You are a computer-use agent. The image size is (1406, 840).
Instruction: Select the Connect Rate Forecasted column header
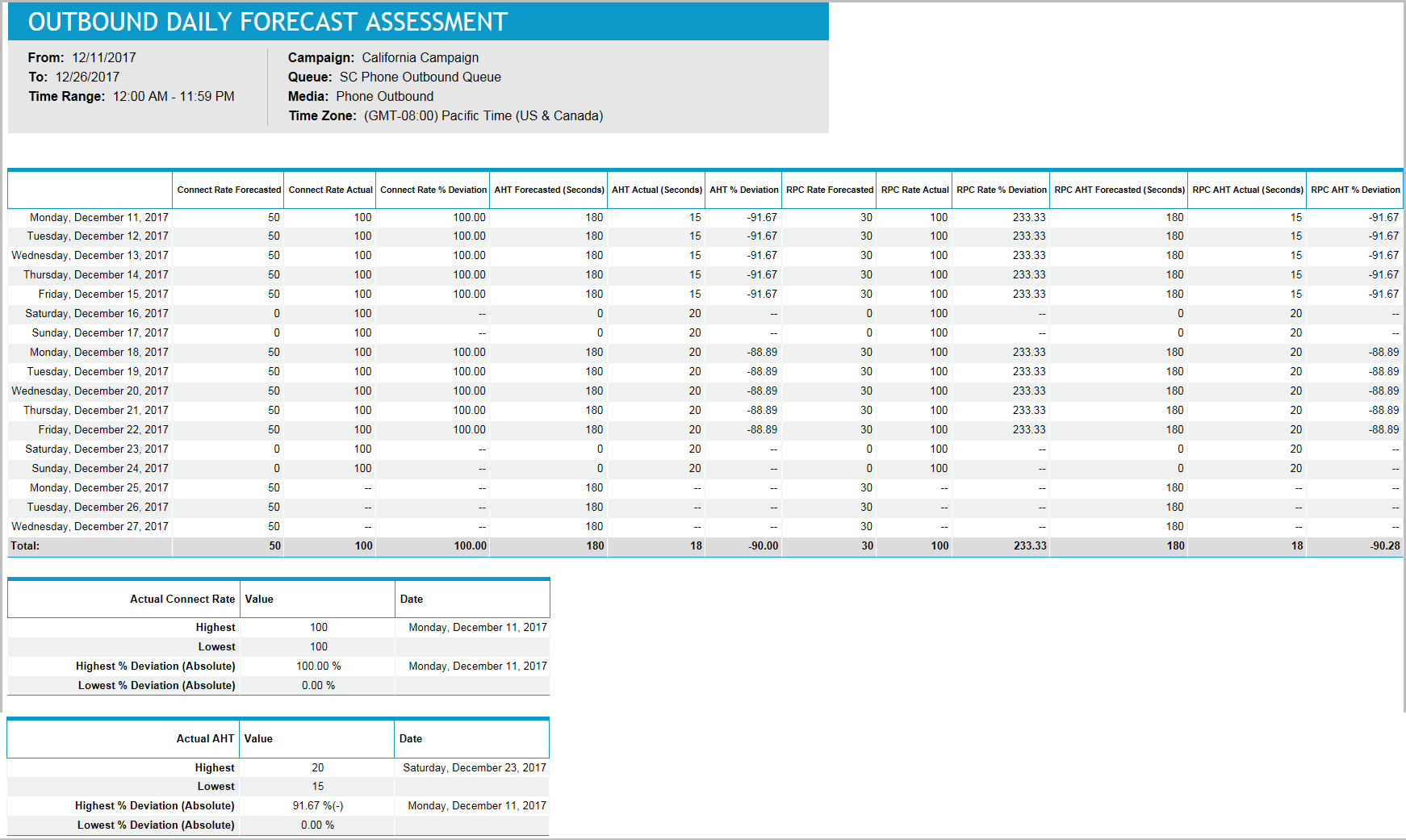228,190
